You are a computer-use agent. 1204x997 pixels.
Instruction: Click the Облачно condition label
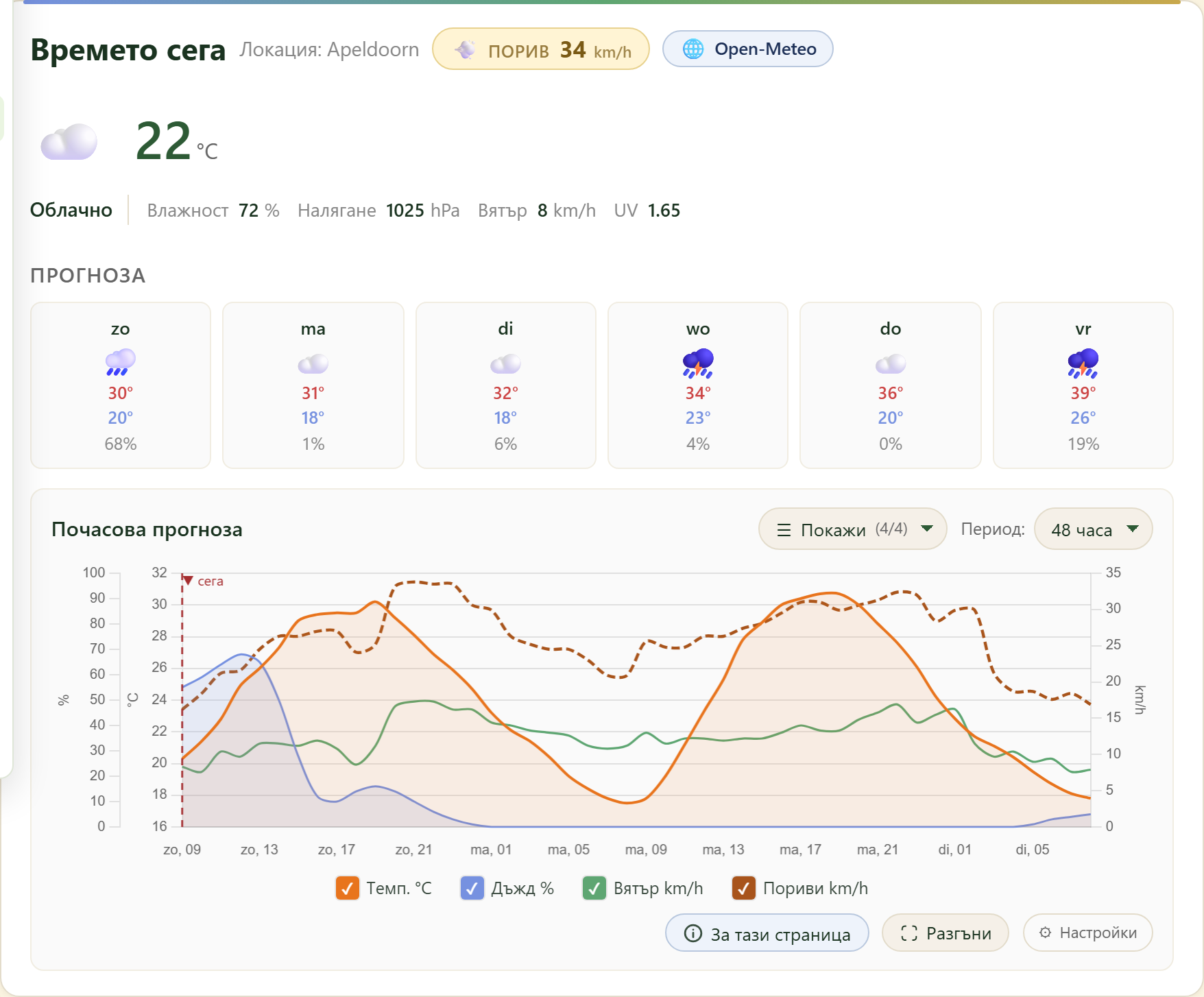(x=71, y=210)
